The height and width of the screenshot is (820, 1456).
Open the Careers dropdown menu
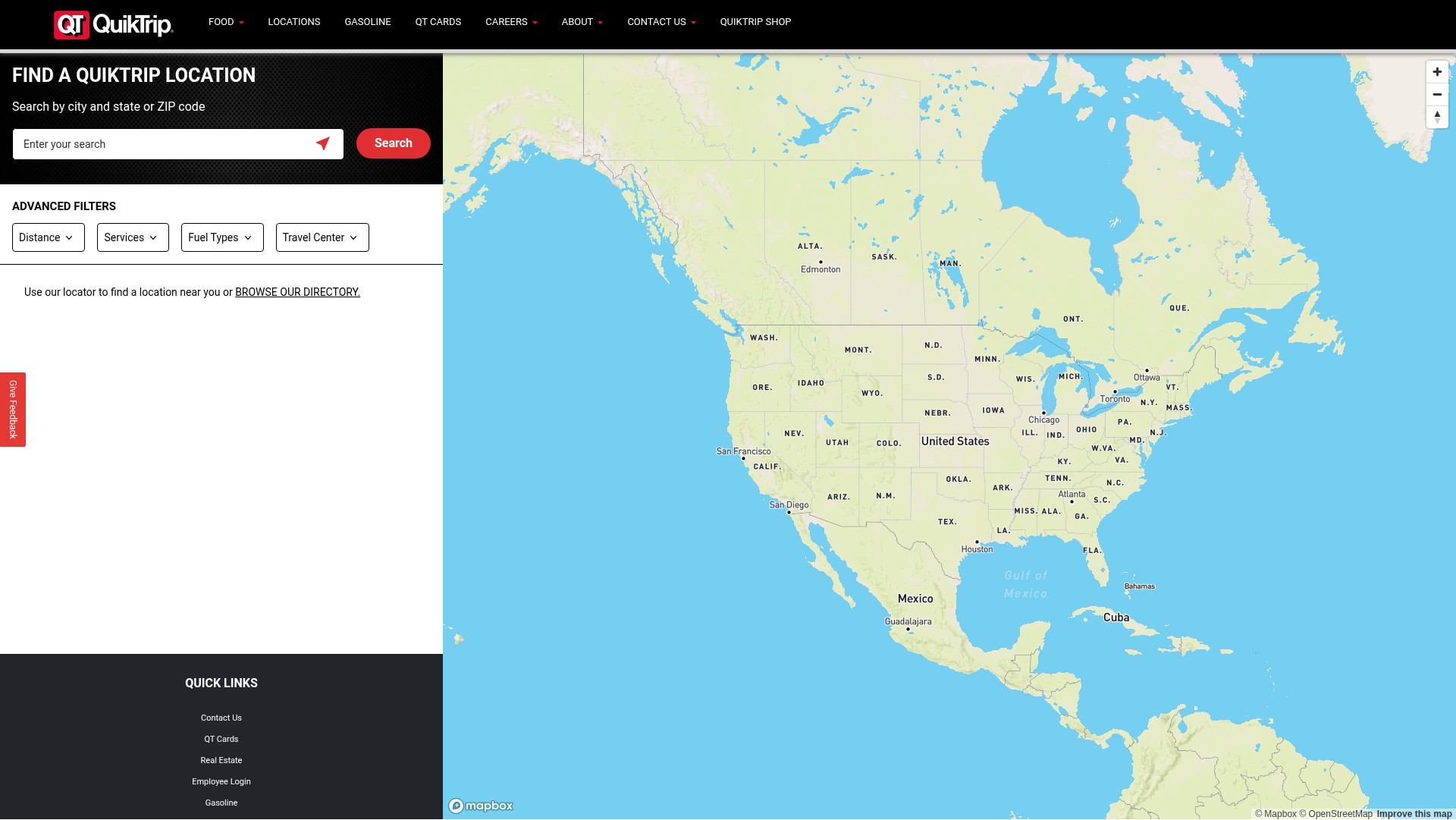(511, 22)
